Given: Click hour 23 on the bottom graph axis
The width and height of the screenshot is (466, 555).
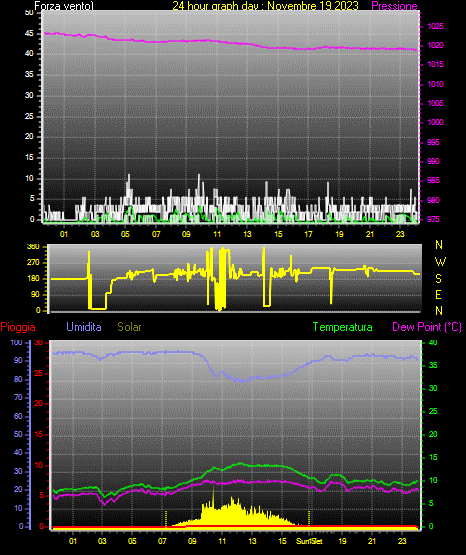Looking at the screenshot, I should [402, 541].
